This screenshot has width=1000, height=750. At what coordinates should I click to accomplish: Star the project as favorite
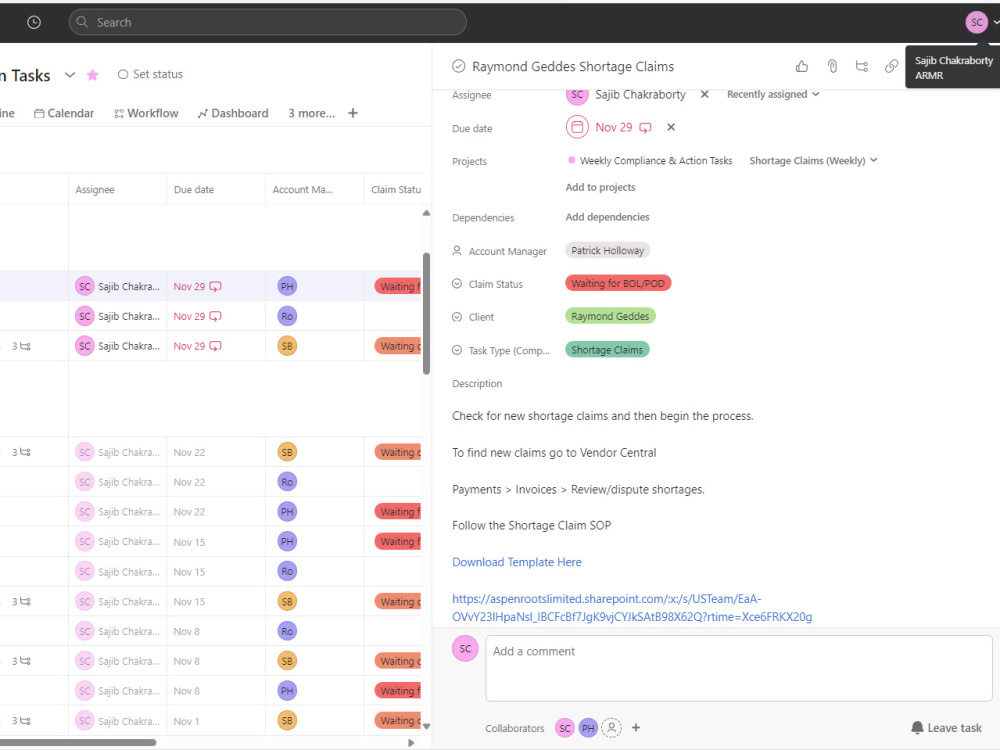(x=92, y=75)
